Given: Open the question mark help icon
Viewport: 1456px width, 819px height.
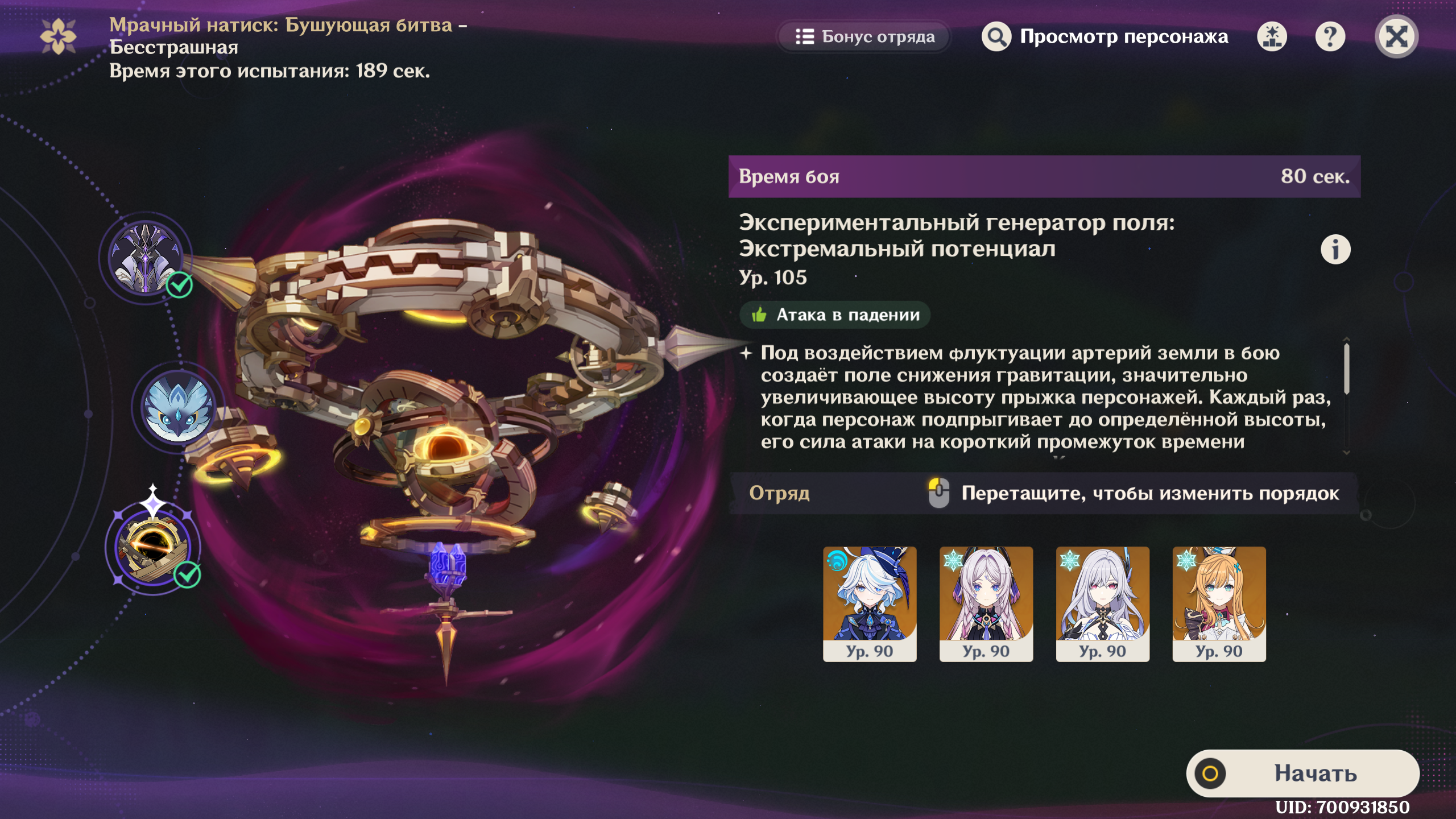Looking at the screenshot, I should click(x=1330, y=37).
